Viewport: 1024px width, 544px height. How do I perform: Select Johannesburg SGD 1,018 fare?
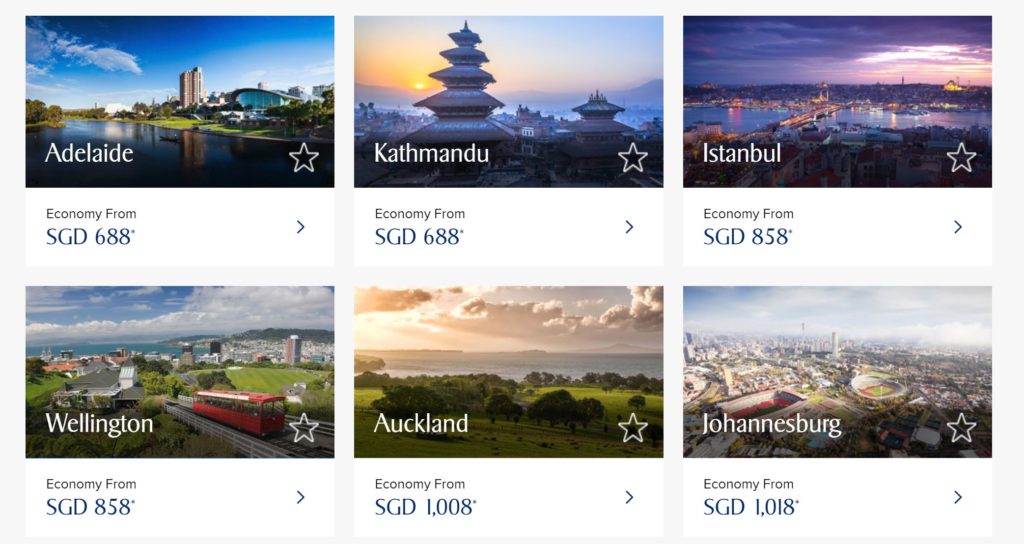pyautogui.click(x=750, y=507)
